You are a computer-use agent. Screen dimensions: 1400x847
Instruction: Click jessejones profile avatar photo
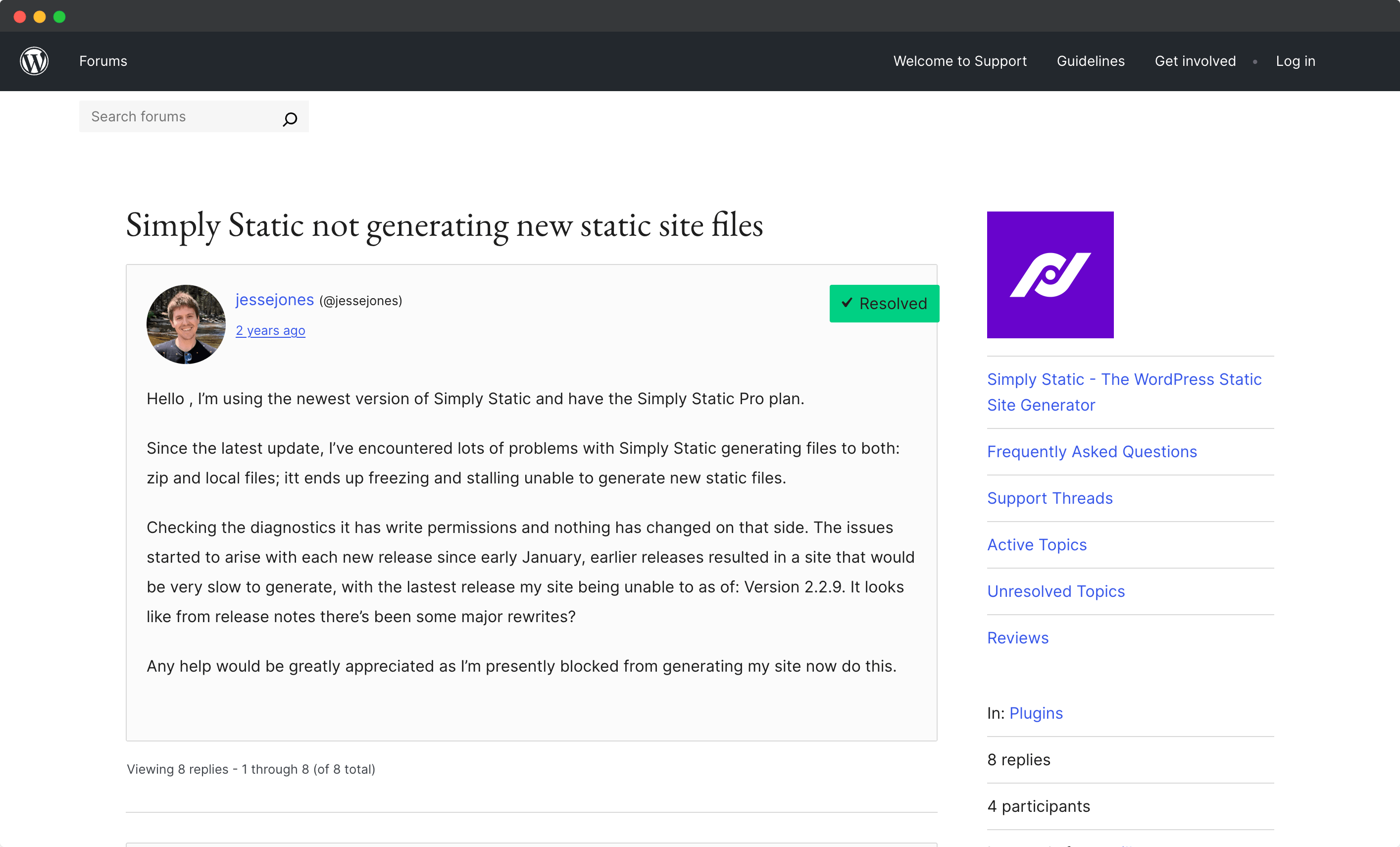186,324
